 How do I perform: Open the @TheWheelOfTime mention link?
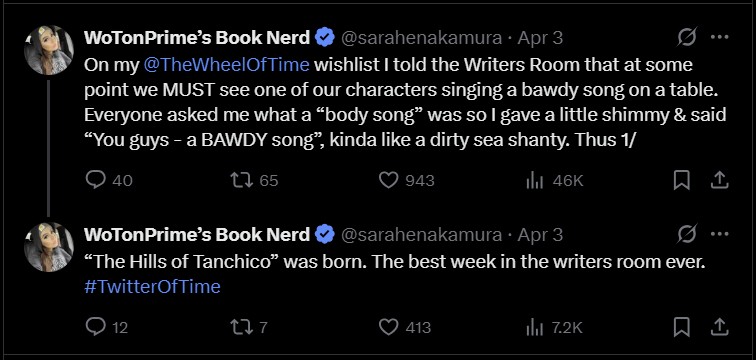click(x=226, y=65)
